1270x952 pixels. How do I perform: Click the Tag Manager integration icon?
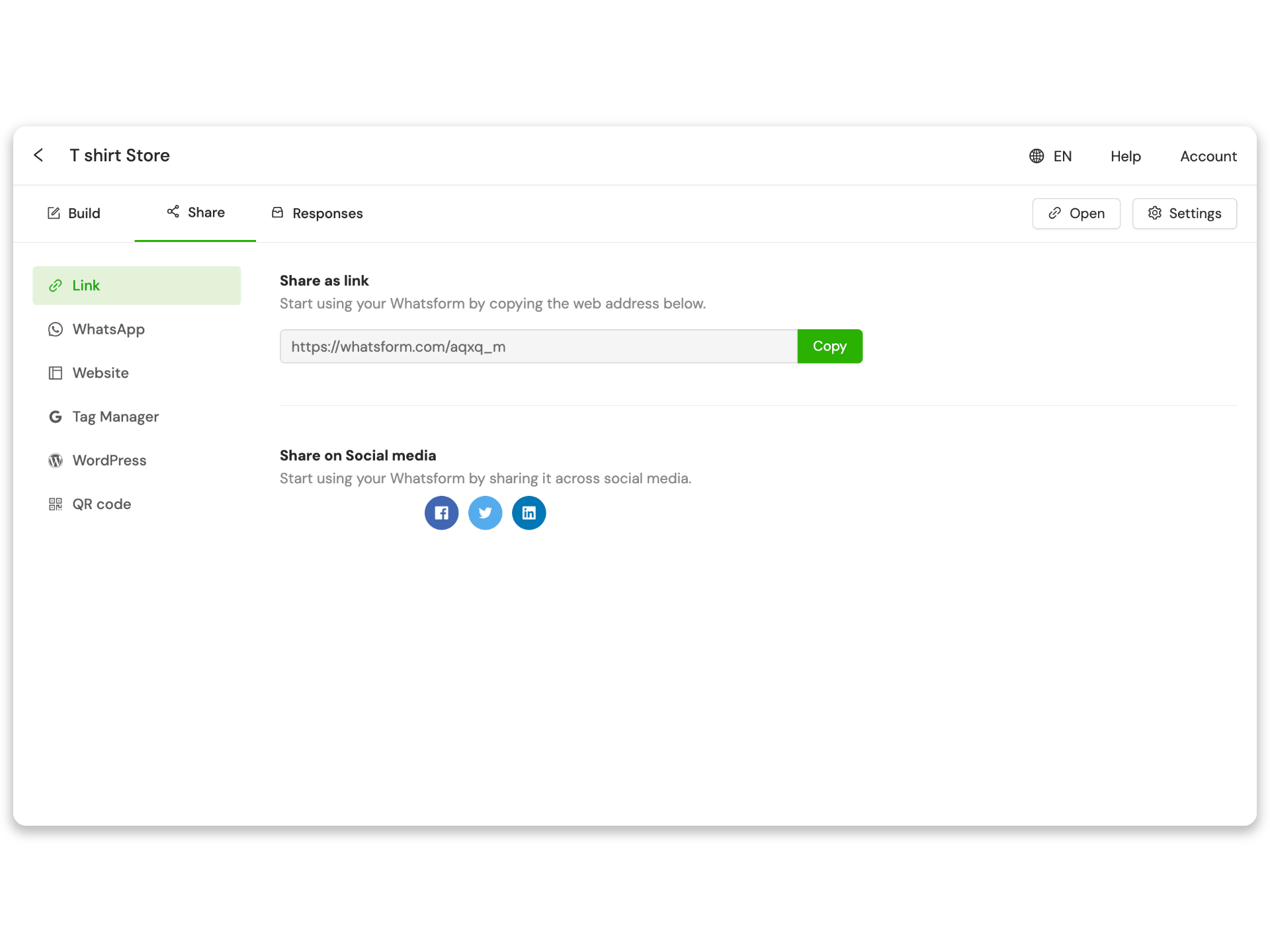[56, 416]
